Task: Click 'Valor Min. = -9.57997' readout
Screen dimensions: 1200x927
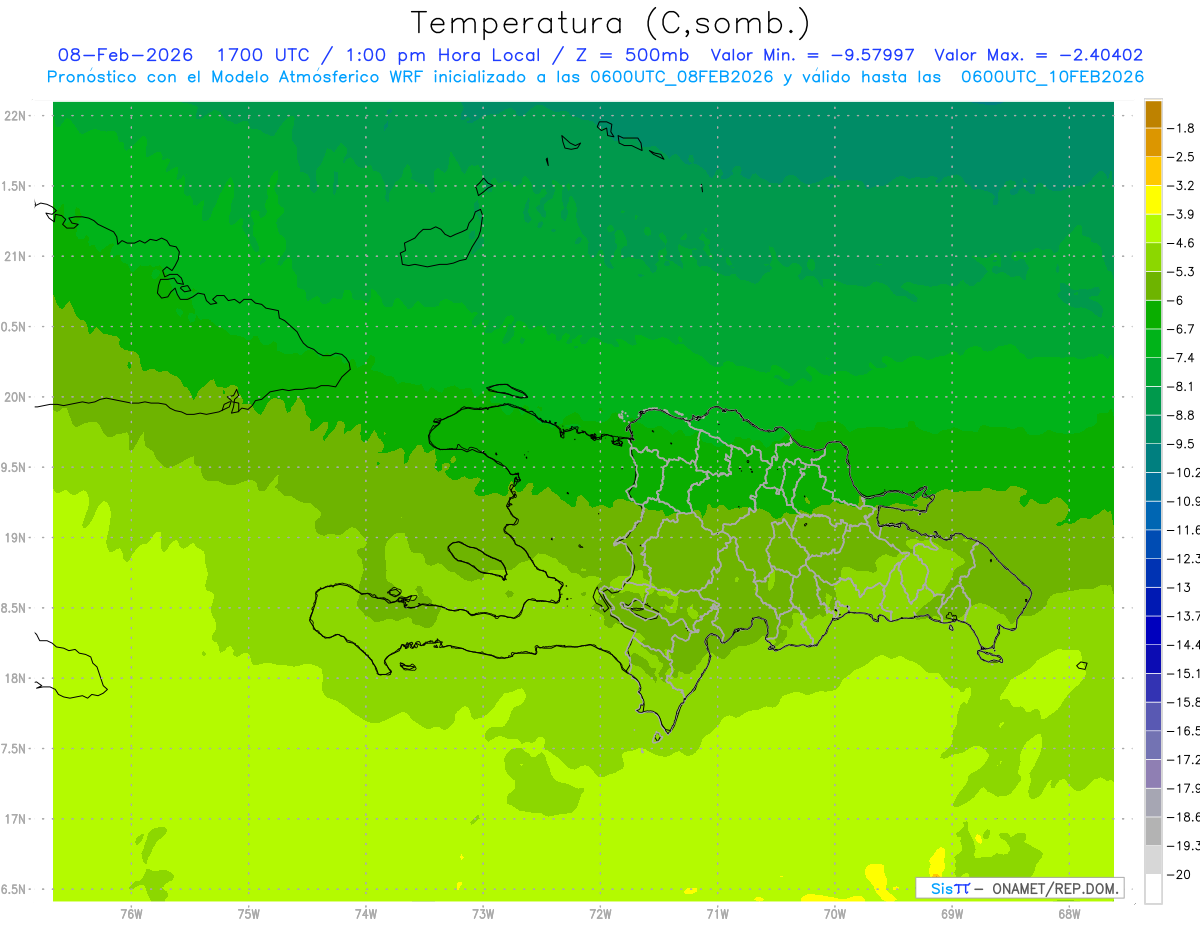Action: [x=815, y=55]
